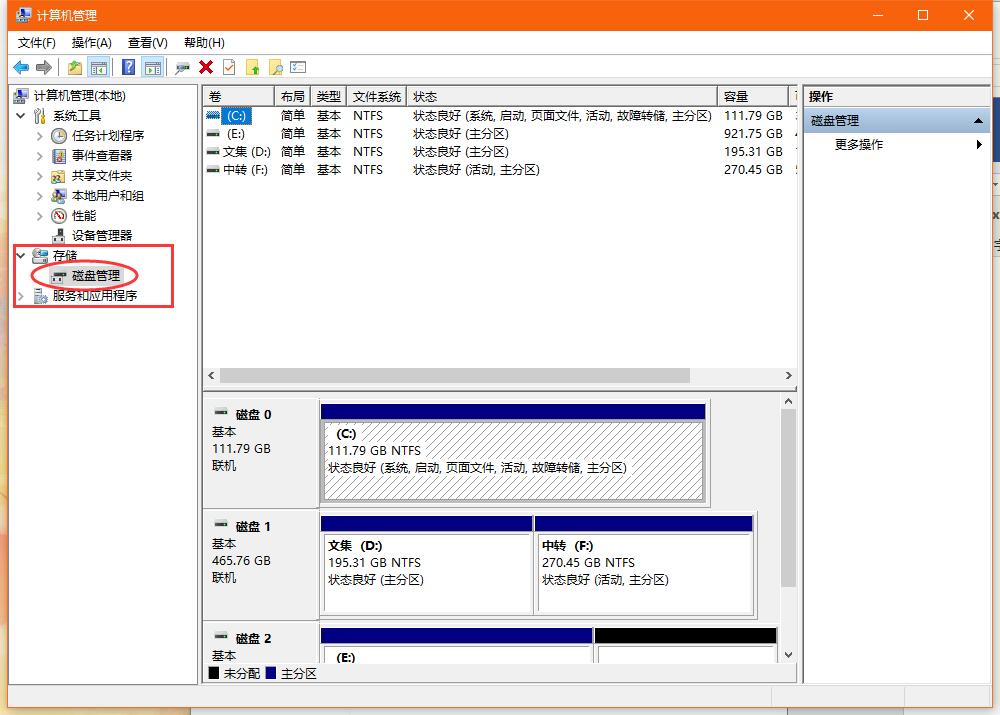1000x715 pixels.
Task: Expand the 本地用户和组 node arrow
Action: tap(40, 196)
